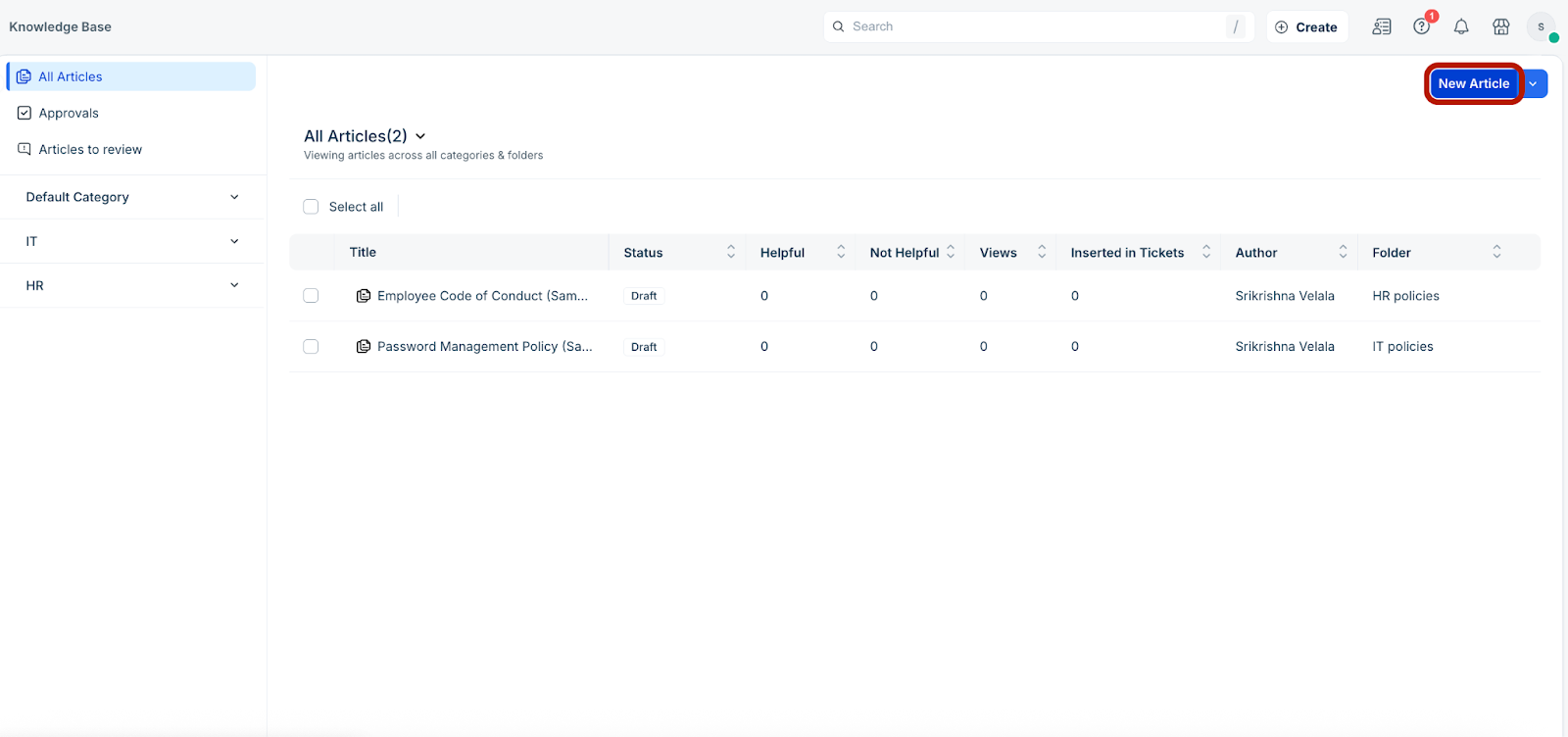Screen dimensions: 1568x737
Task: Expand the HR category chevron
Action: coord(234,285)
